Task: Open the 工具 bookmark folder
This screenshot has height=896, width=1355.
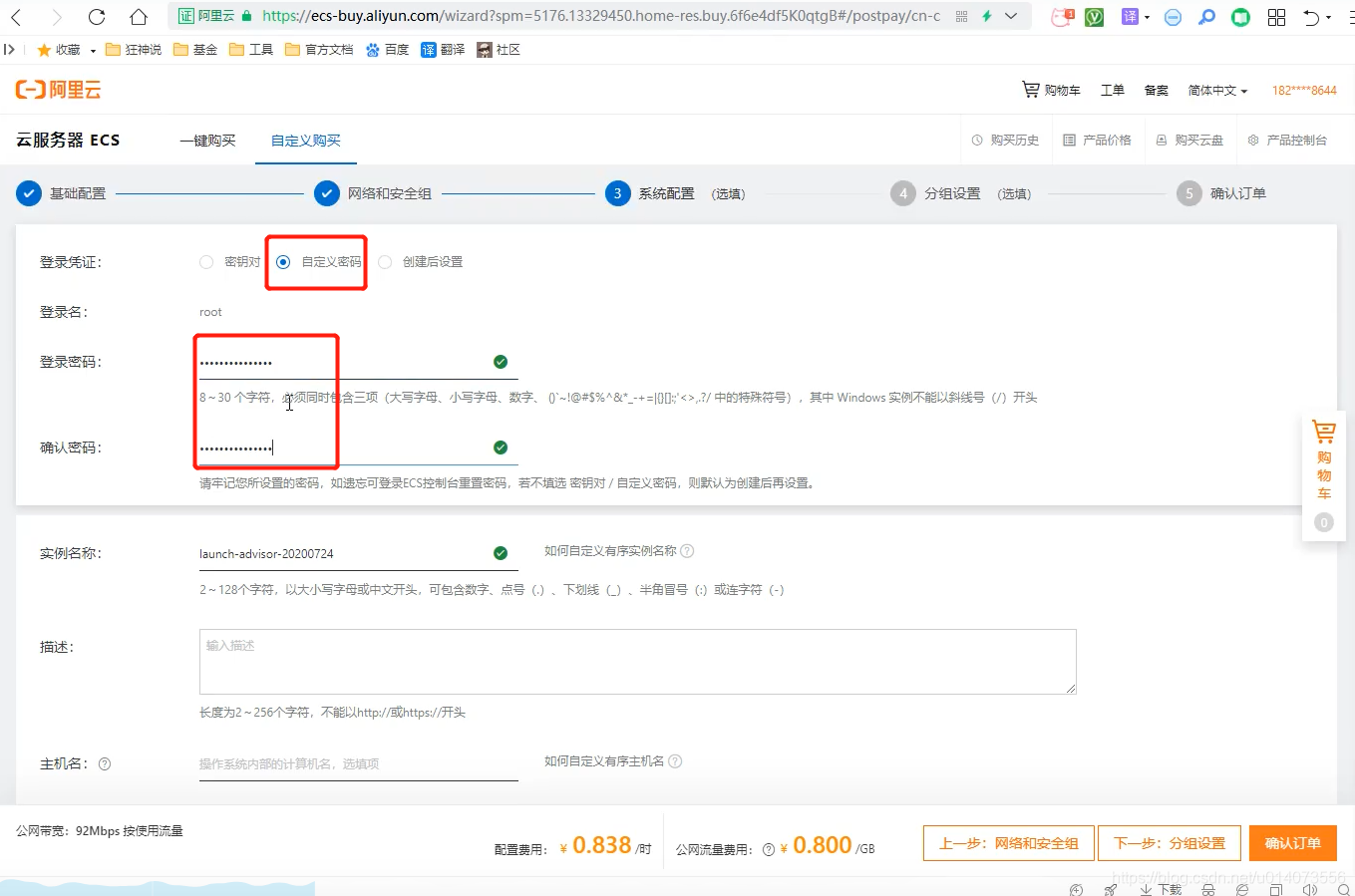Action: (251, 50)
